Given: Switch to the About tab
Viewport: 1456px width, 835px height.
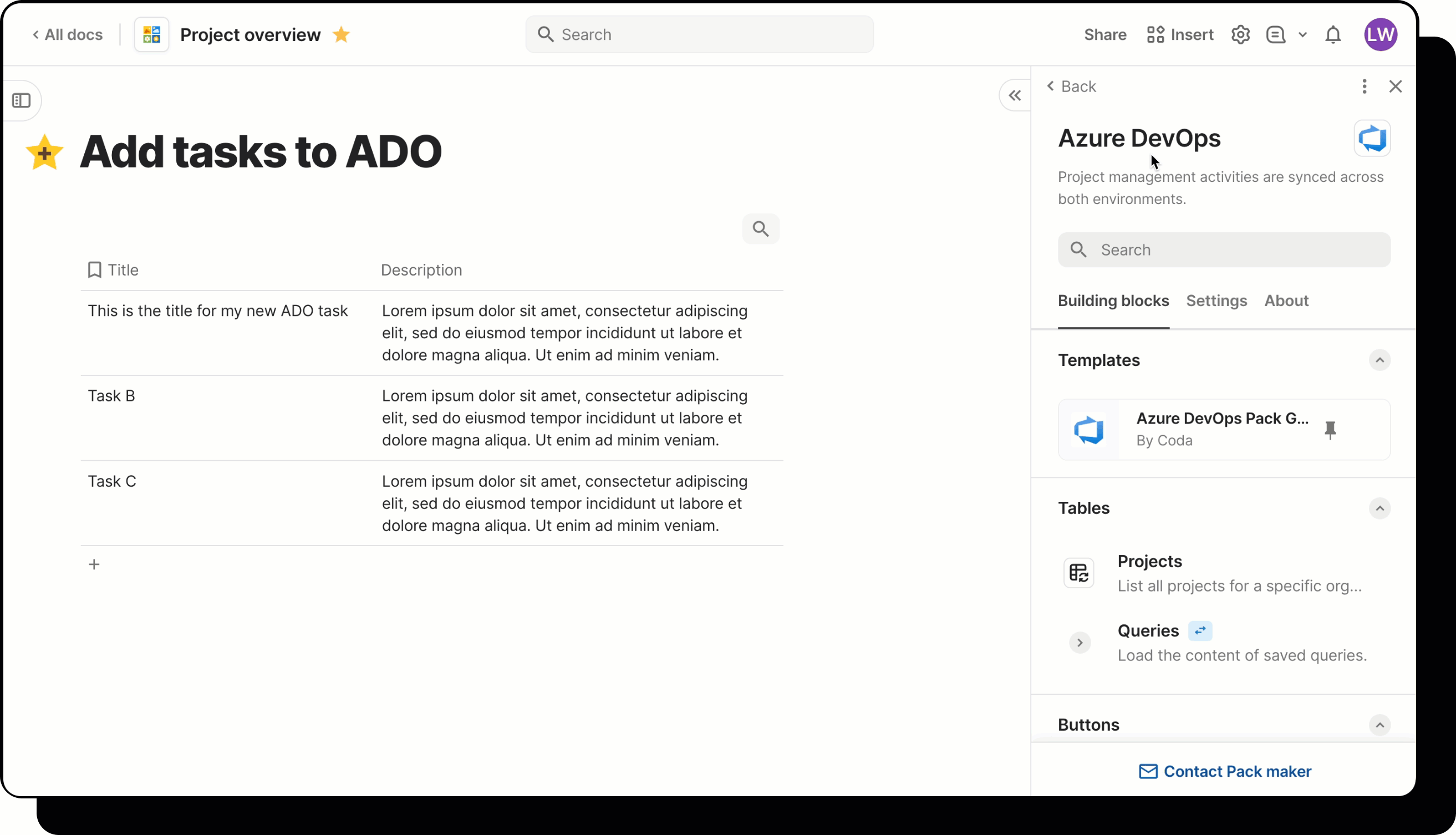Looking at the screenshot, I should [1286, 301].
